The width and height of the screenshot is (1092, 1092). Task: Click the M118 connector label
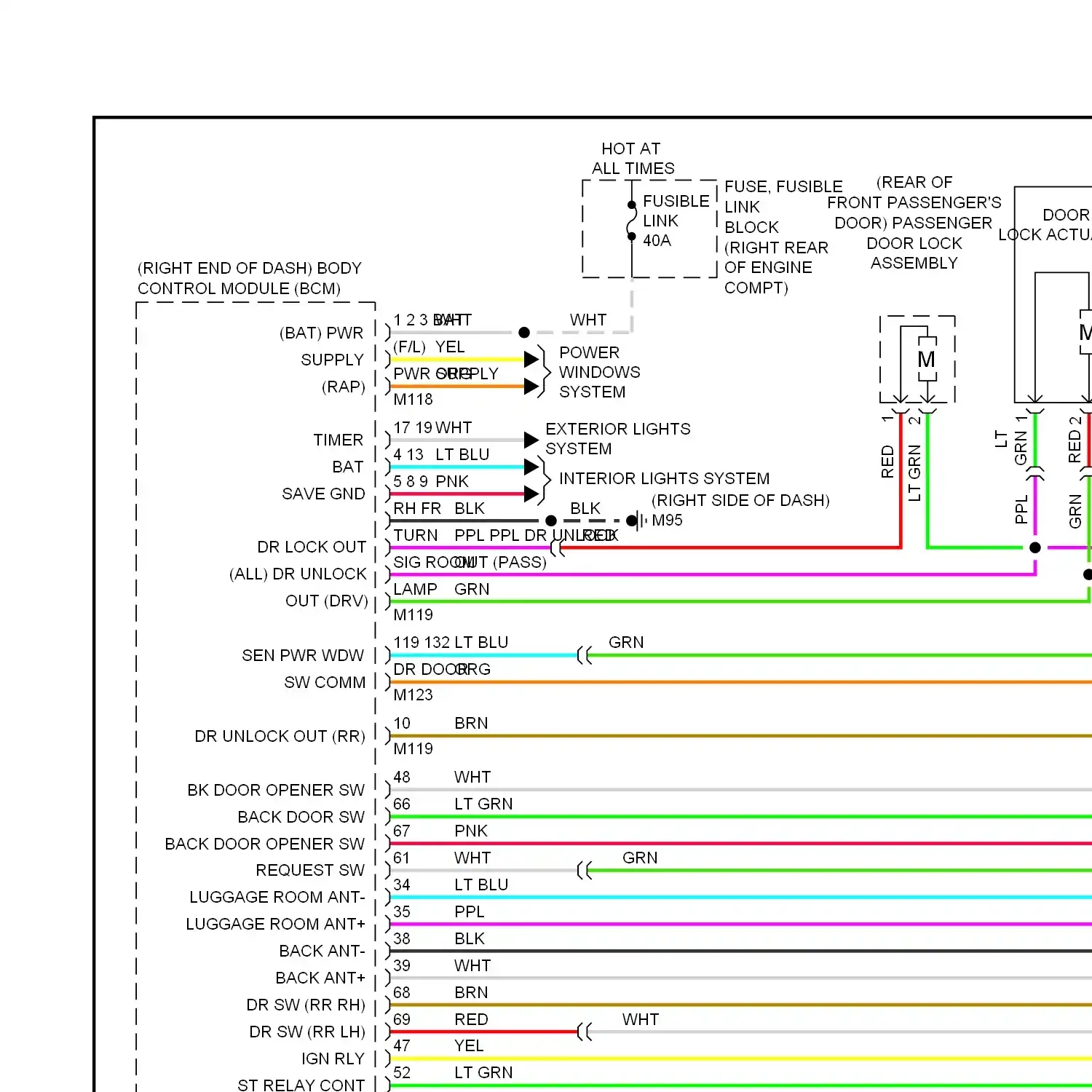413,399
